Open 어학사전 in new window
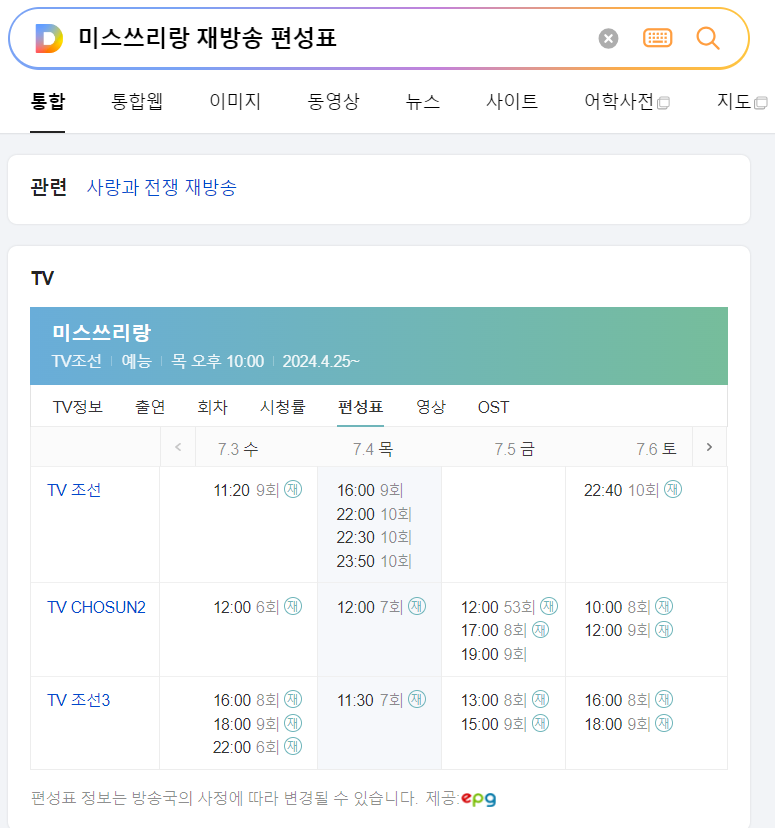The height and width of the screenshot is (828, 775). point(627,101)
